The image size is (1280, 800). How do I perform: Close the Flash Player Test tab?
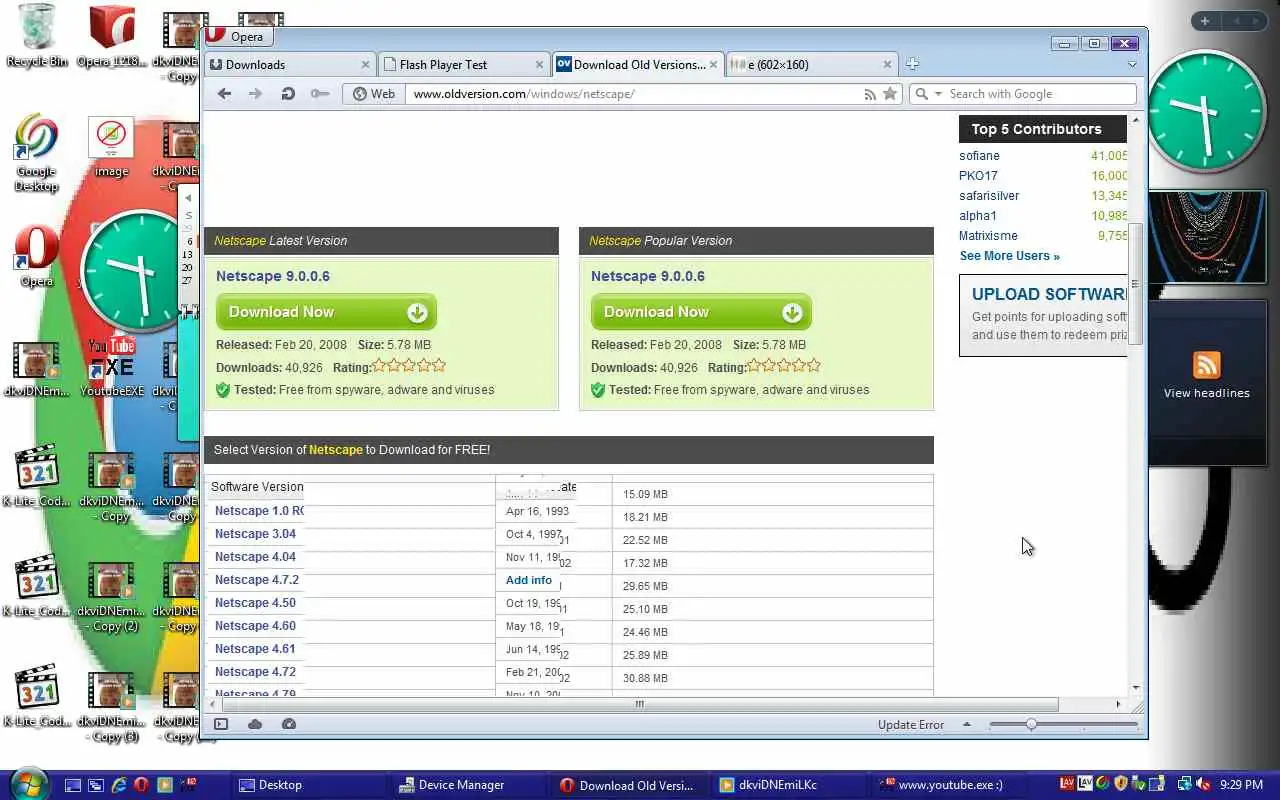(x=539, y=65)
